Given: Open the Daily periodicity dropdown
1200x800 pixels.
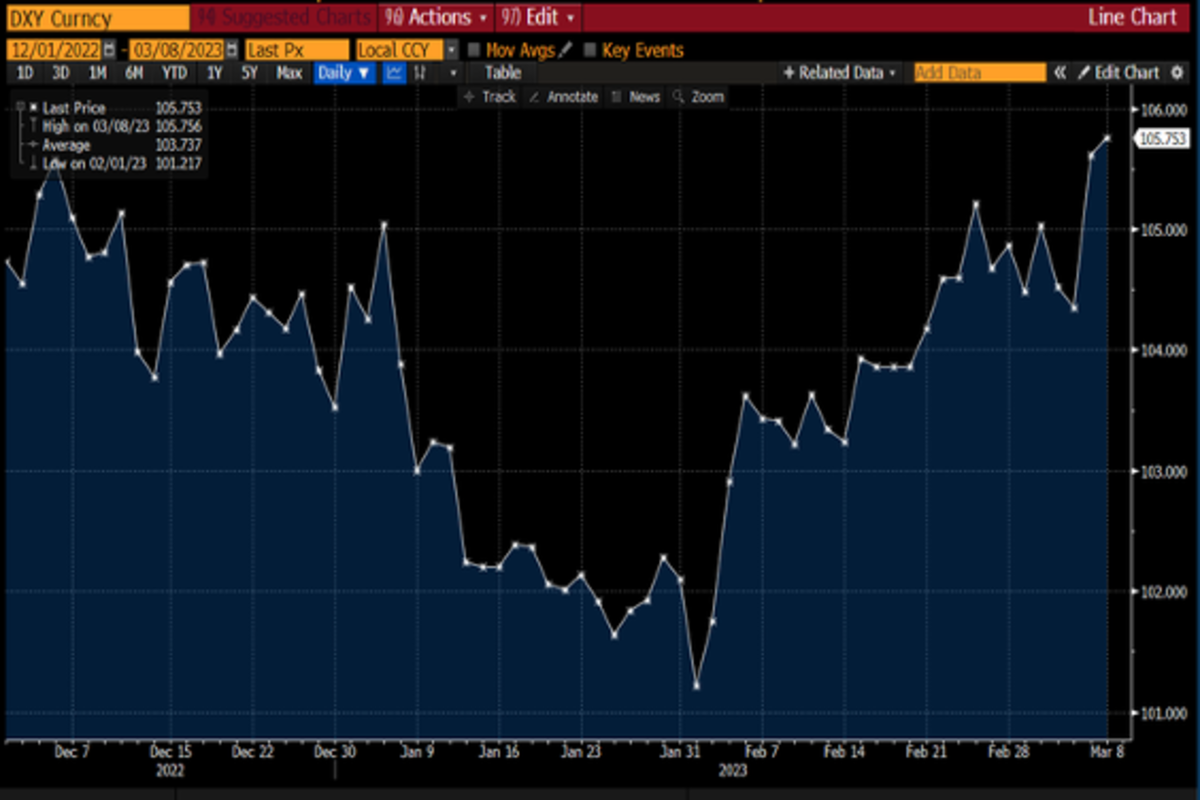Looking at the screenshot, I should point(345,73).
